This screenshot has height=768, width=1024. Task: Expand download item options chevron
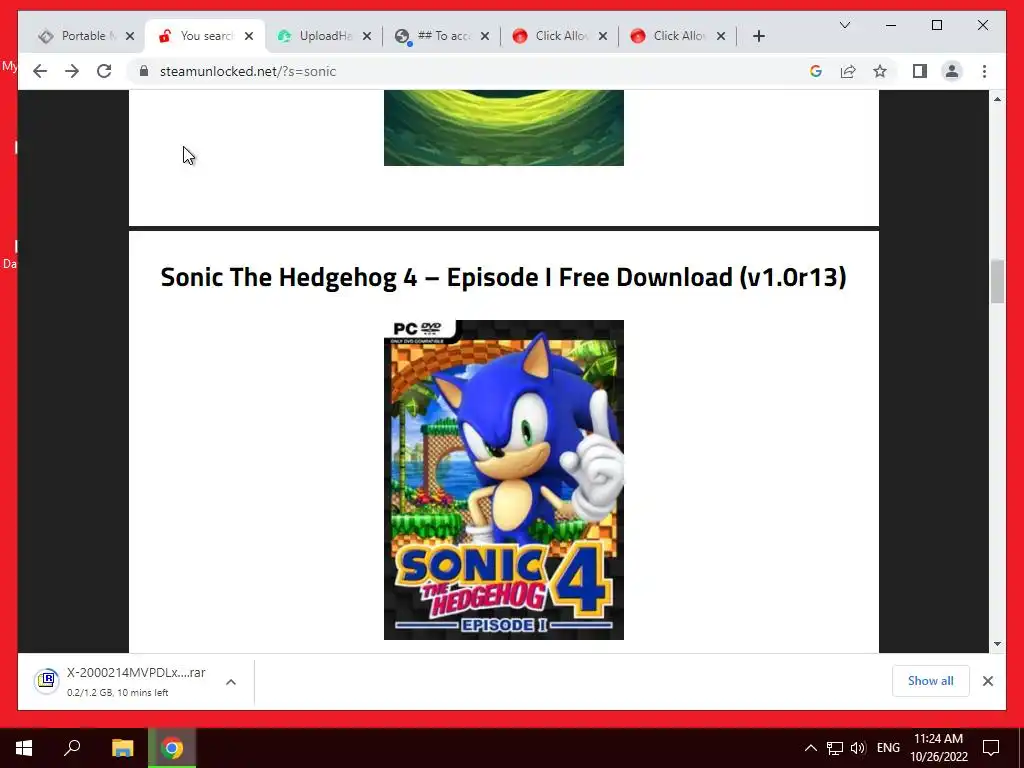(x=231, y=682)
